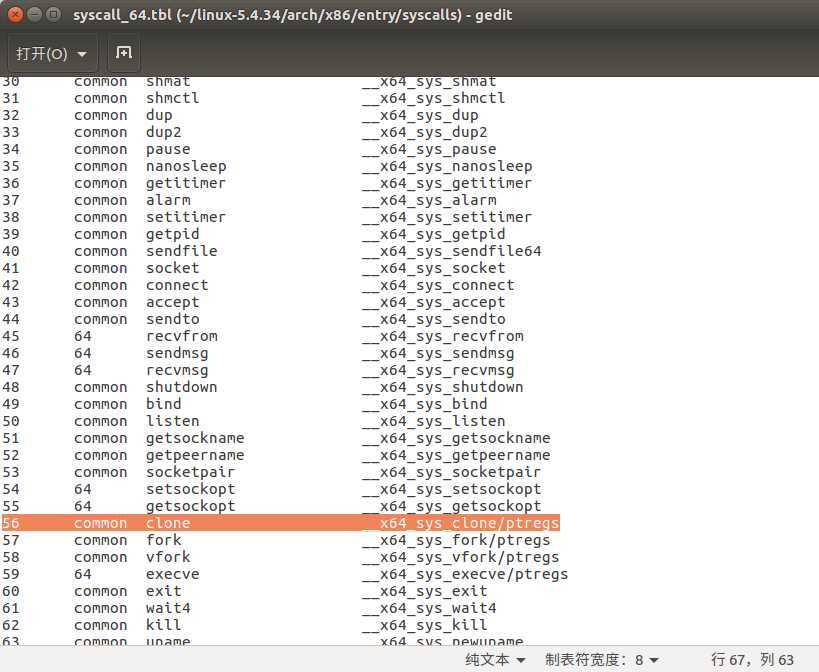
Task: Click the word exit on line 60
Action: point(163,591)
